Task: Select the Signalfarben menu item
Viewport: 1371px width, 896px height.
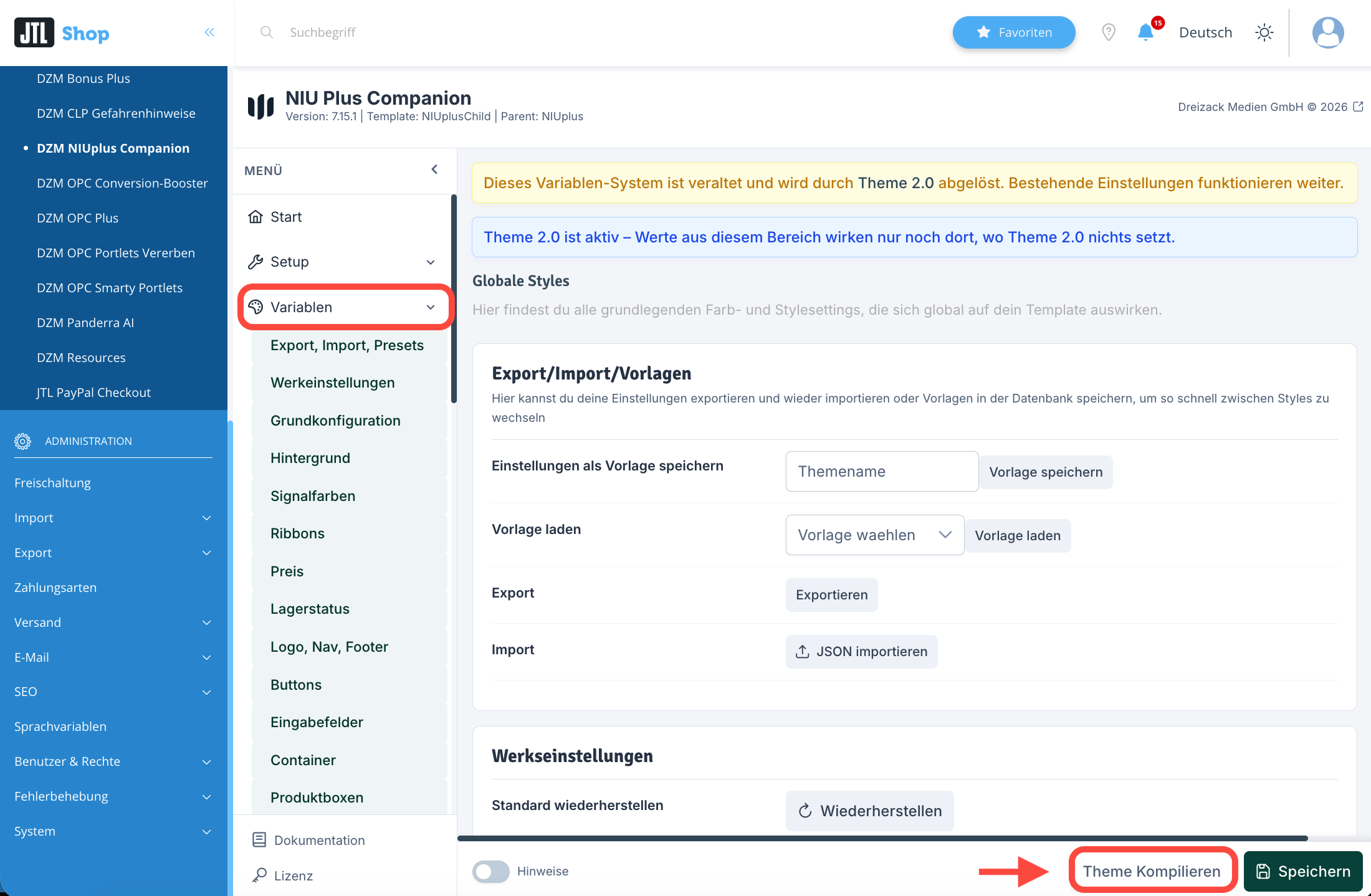Action: [313, 496]
